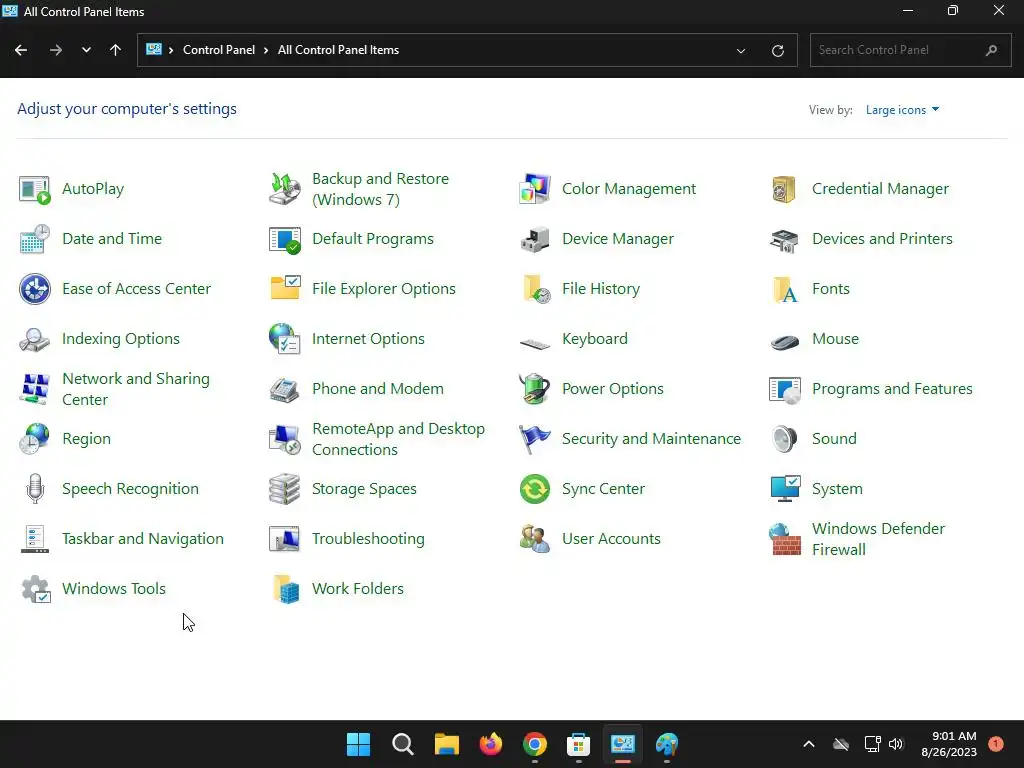1024x768 pixels.
Task: Click the Indexing Options magnifier icon
Action: [x=35, y=340]
